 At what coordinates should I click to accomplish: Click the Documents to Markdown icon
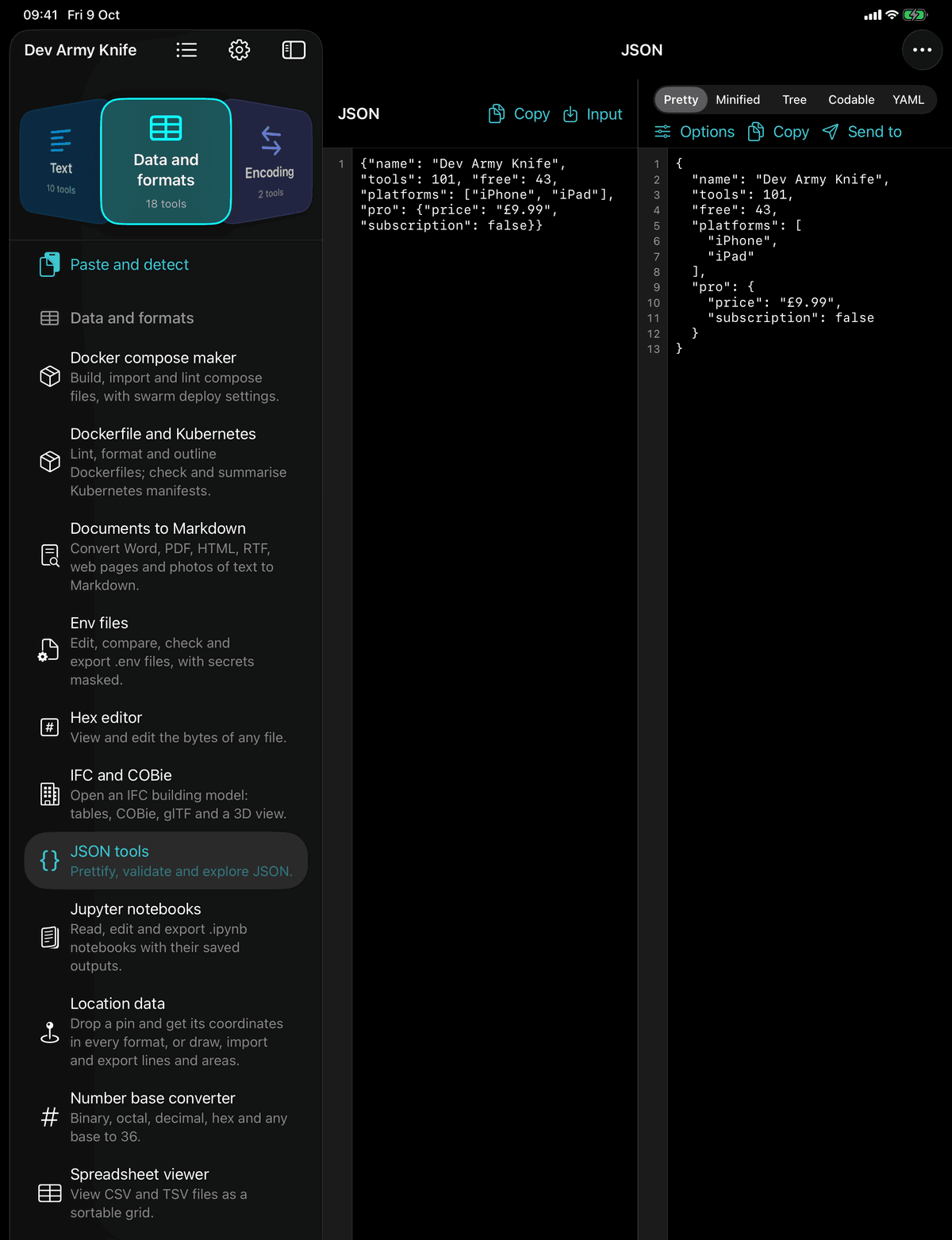pyautogui.click(x=50, y=555)
